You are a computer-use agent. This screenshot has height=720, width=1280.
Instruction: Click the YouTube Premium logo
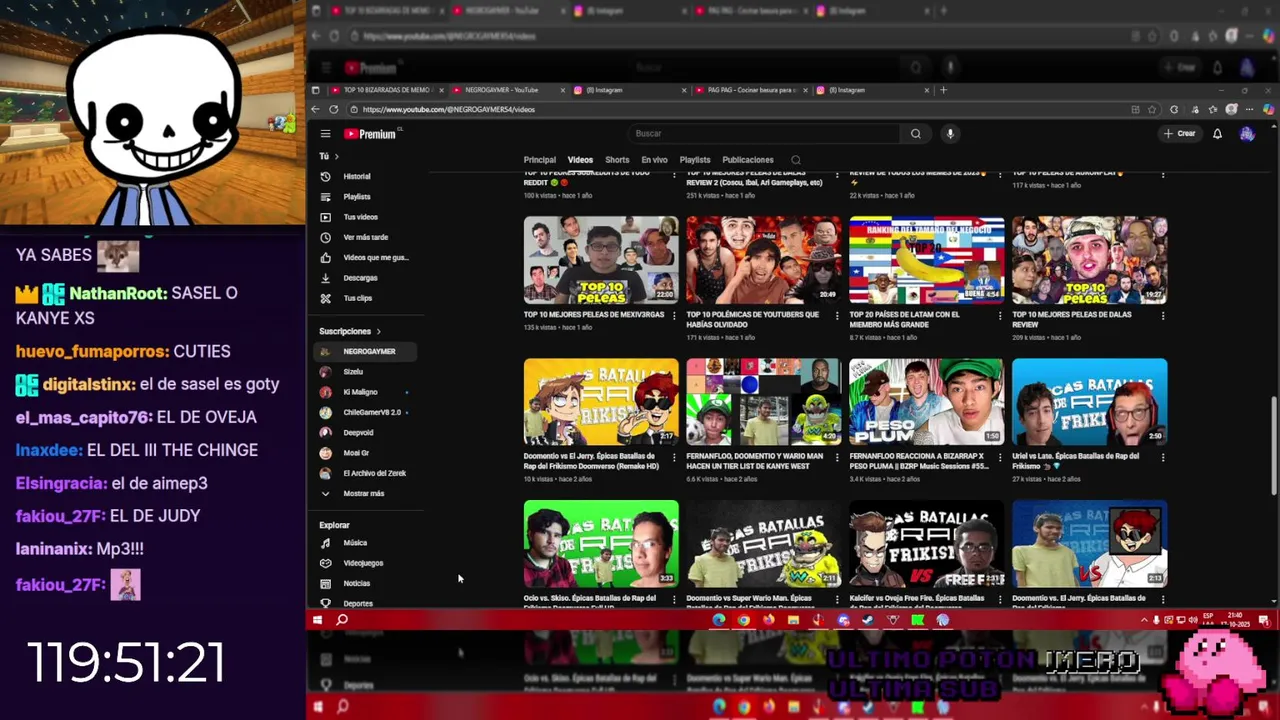point(371,134)
